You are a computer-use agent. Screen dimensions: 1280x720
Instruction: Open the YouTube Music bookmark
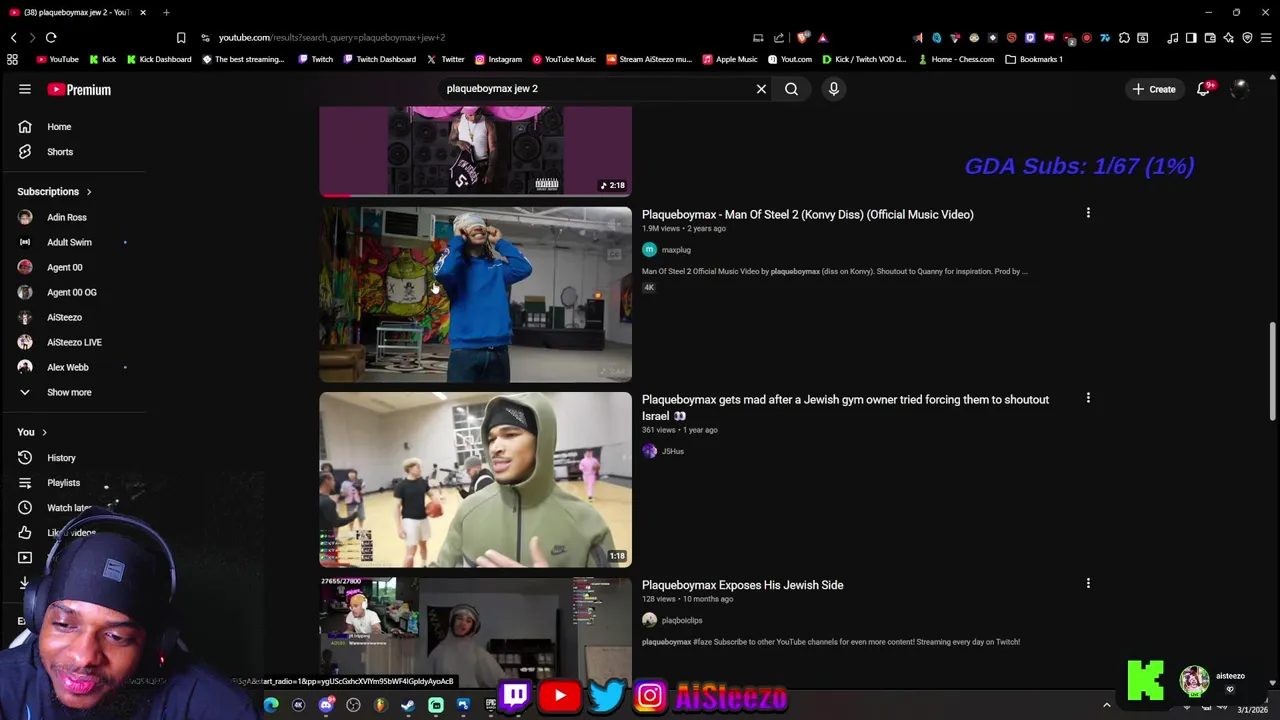pyautogui.click(x=564, y=59)
